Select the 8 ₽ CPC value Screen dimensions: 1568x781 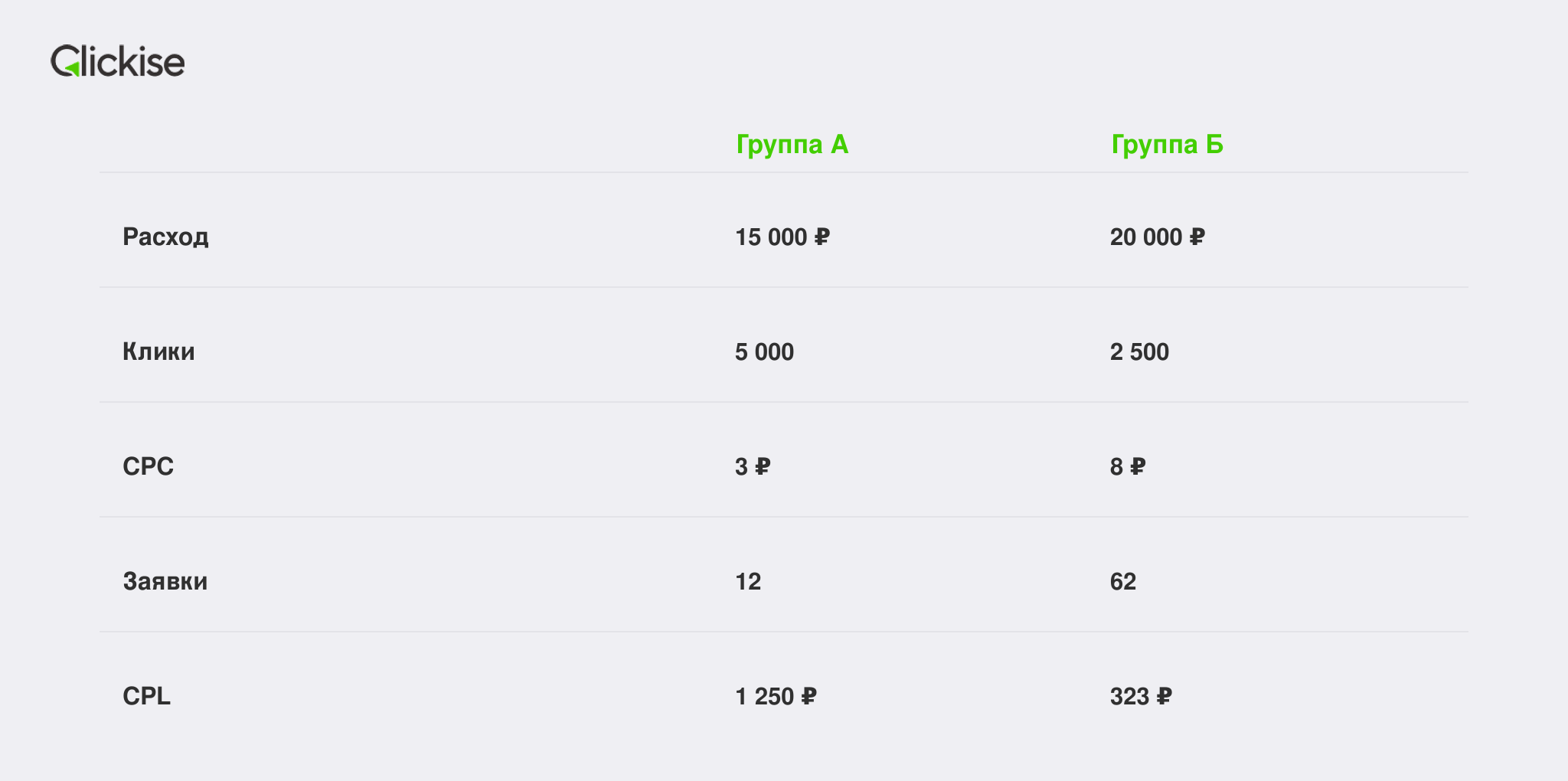point(1128,467)
